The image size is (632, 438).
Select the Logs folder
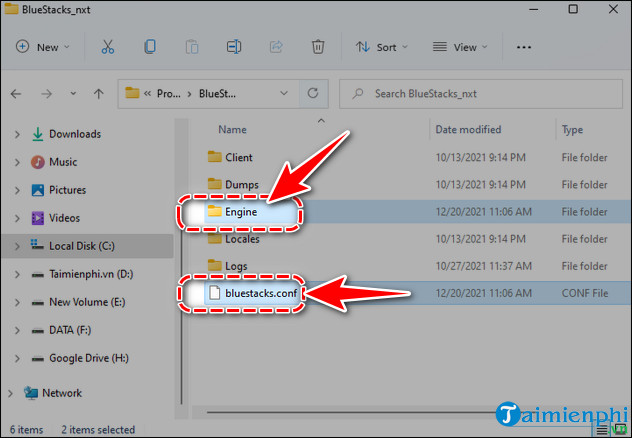236,266
